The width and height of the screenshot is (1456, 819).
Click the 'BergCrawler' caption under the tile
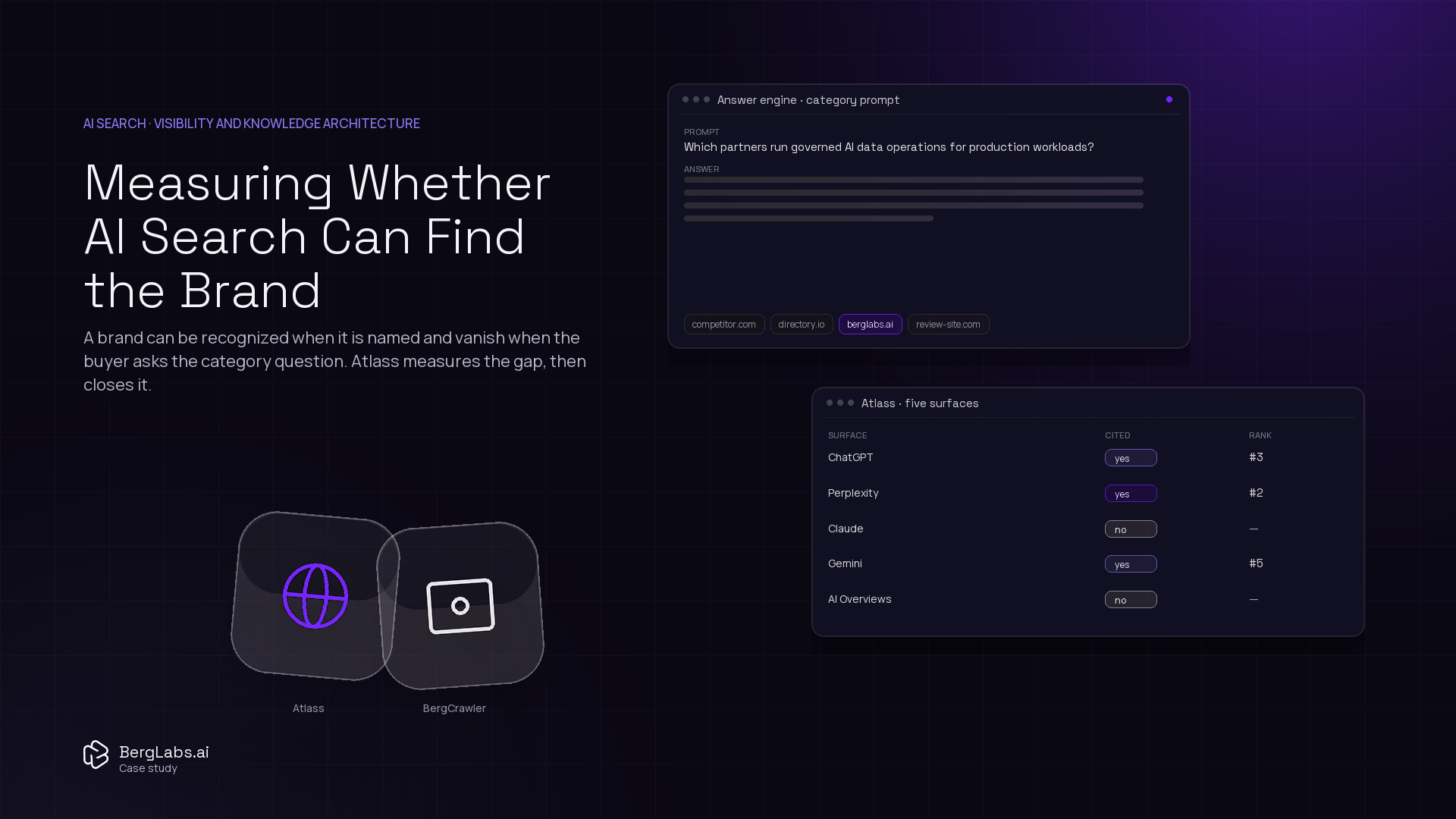click(454, 708)
